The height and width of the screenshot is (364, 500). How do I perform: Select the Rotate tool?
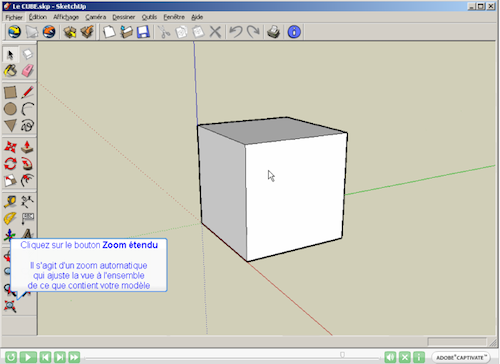[x=10, y=164]
